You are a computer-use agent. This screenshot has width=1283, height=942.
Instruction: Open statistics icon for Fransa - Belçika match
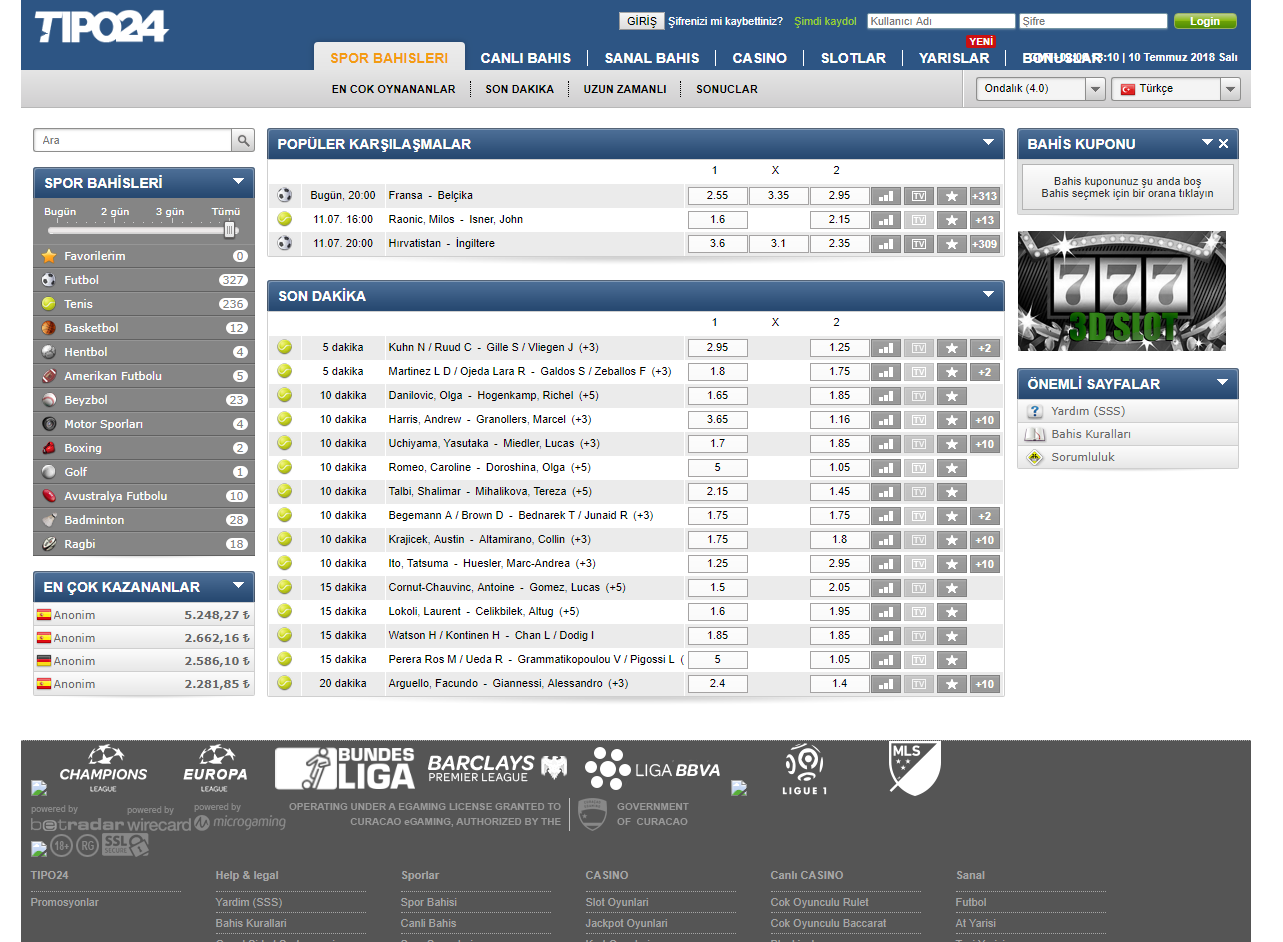pyautogui.click(x=886, y=196)
